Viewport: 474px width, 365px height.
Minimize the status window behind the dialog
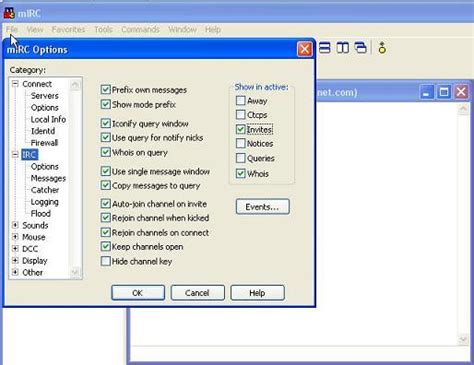click(x=426, y=92)
